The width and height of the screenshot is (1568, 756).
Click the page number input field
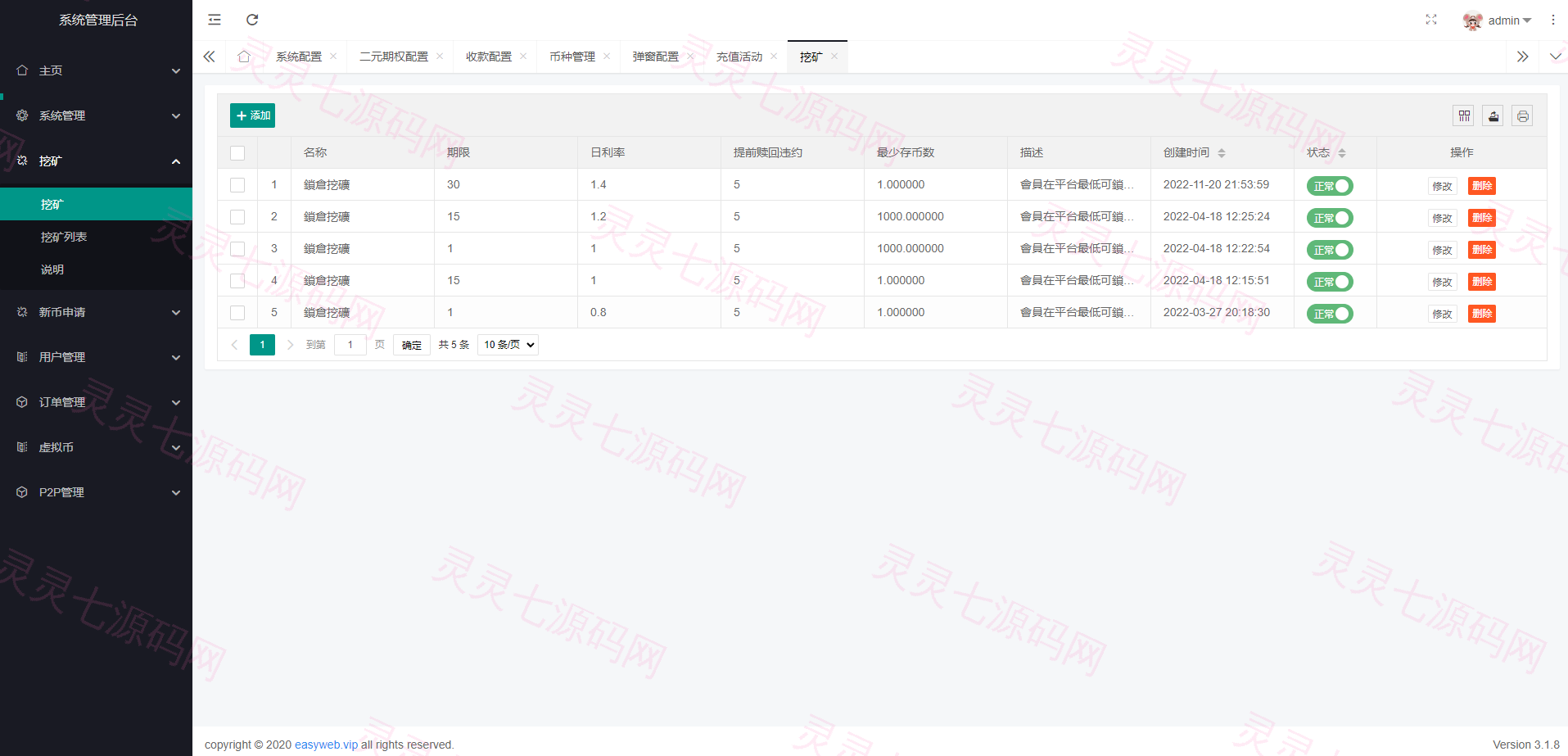click(350, 345)
